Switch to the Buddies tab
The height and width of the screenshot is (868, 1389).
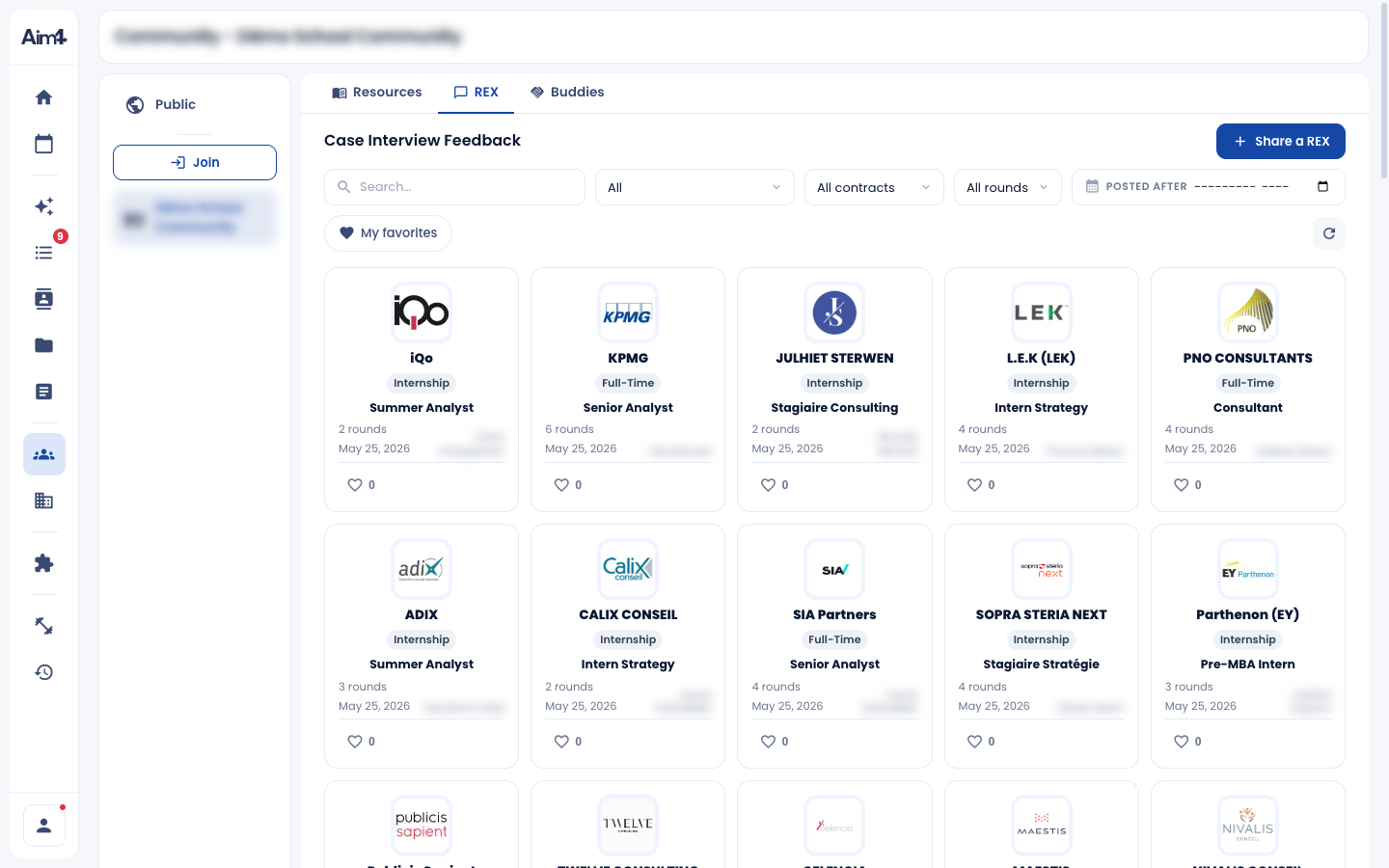(567, 93)
